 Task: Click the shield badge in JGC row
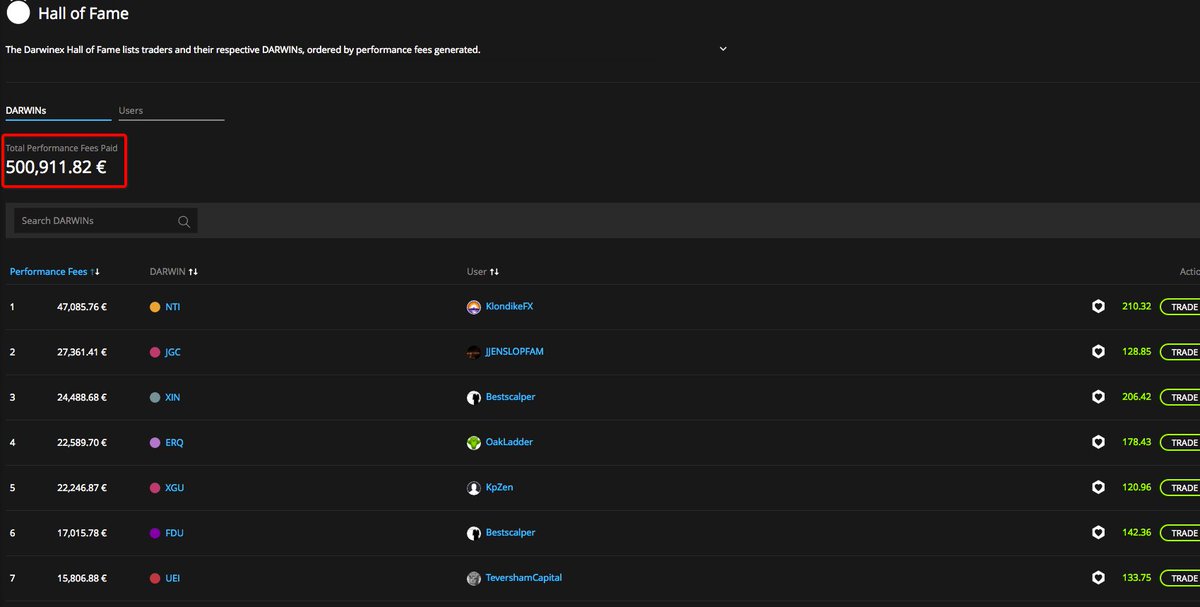click(1098, 352)
